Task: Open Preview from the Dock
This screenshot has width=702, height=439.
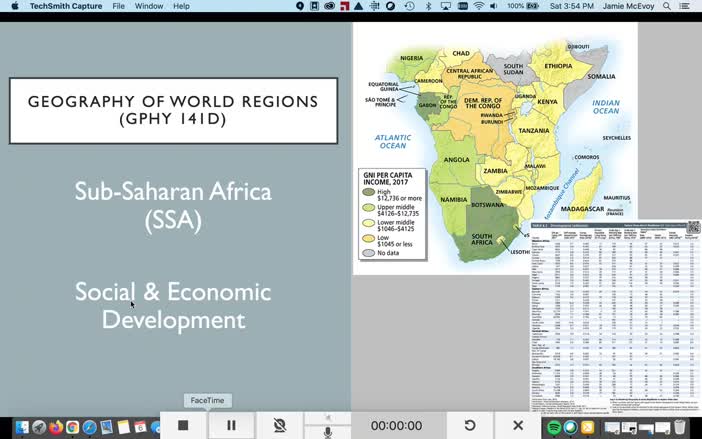Action: [107, 427]
